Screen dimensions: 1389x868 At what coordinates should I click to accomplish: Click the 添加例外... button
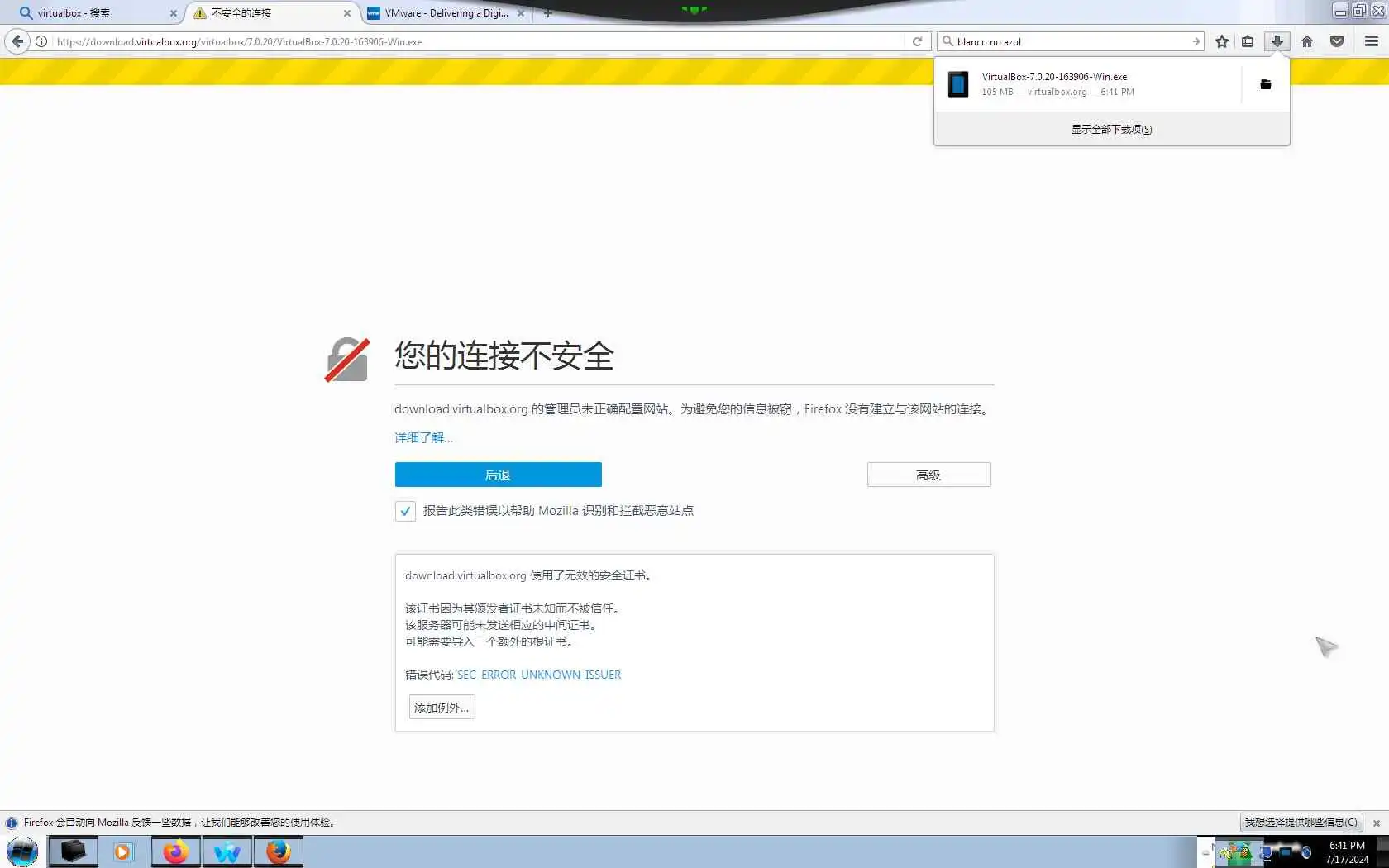click(x=442, y=707)
